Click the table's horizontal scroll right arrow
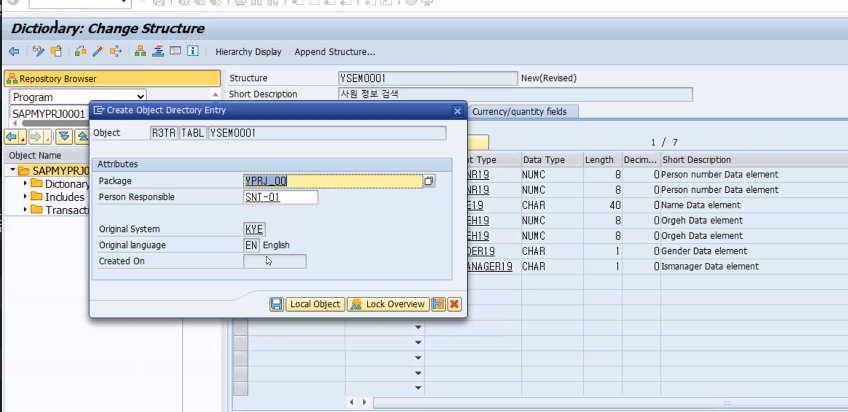Viewport: 848px width, 412px height. click(364, 402)
